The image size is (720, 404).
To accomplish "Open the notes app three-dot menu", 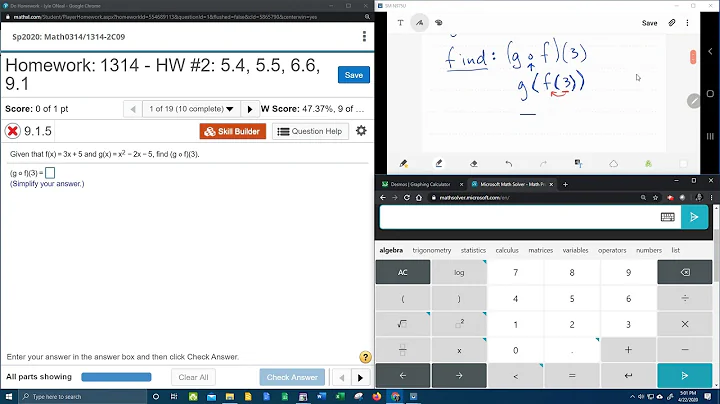I will [687, 22].
